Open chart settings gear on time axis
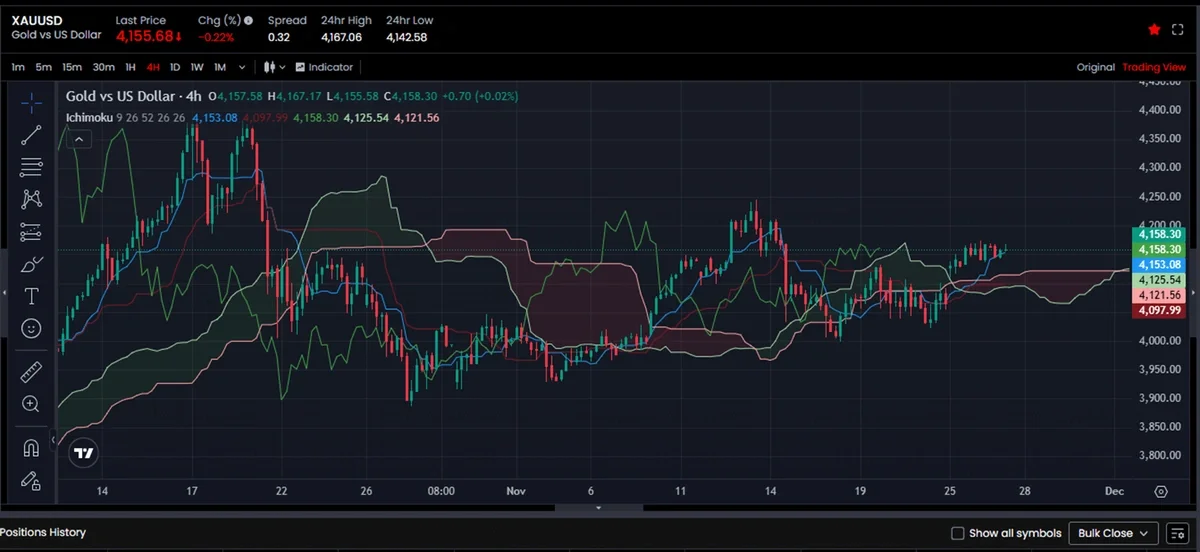The width and height of the screenshot is (1200, 552). coord(1160,491)
